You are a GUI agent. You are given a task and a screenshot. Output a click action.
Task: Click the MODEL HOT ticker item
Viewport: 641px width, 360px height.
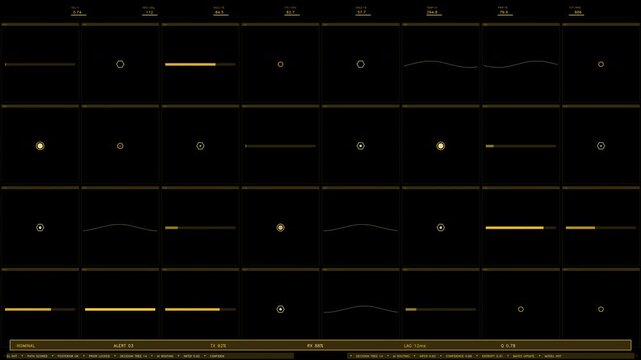tap(553, 356)
